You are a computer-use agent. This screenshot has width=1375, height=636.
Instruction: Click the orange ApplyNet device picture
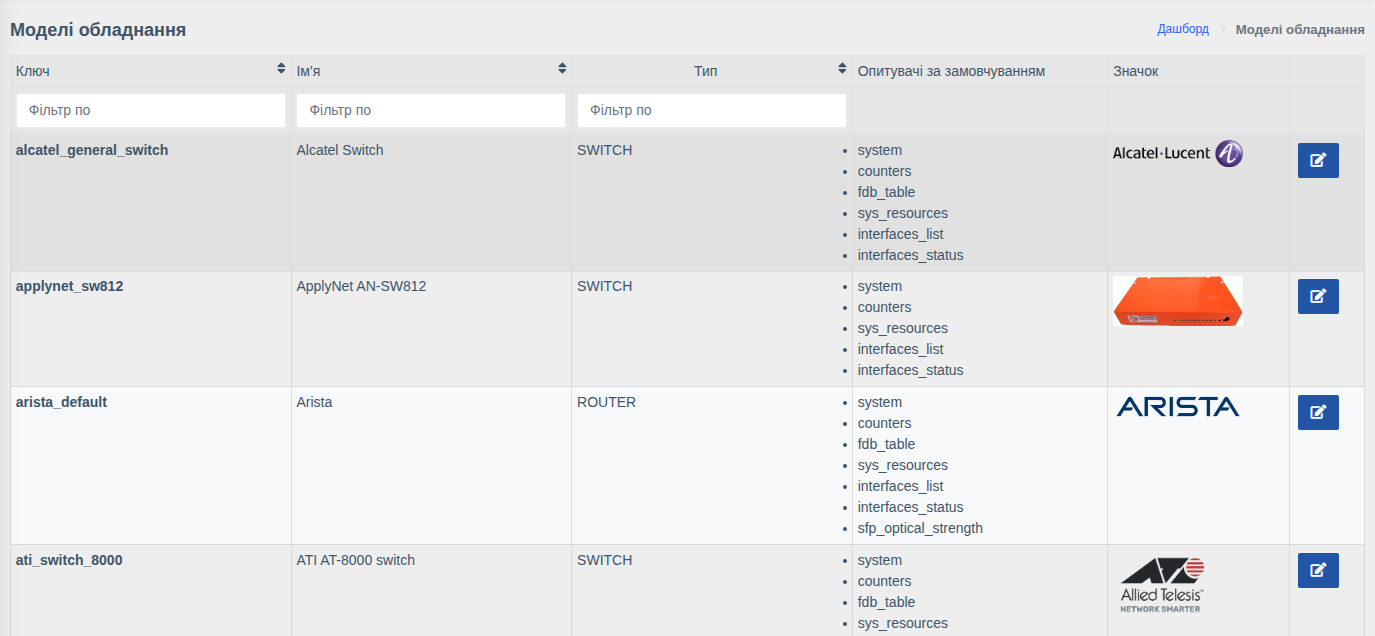pyautogui.click(x=1178, y=301)
